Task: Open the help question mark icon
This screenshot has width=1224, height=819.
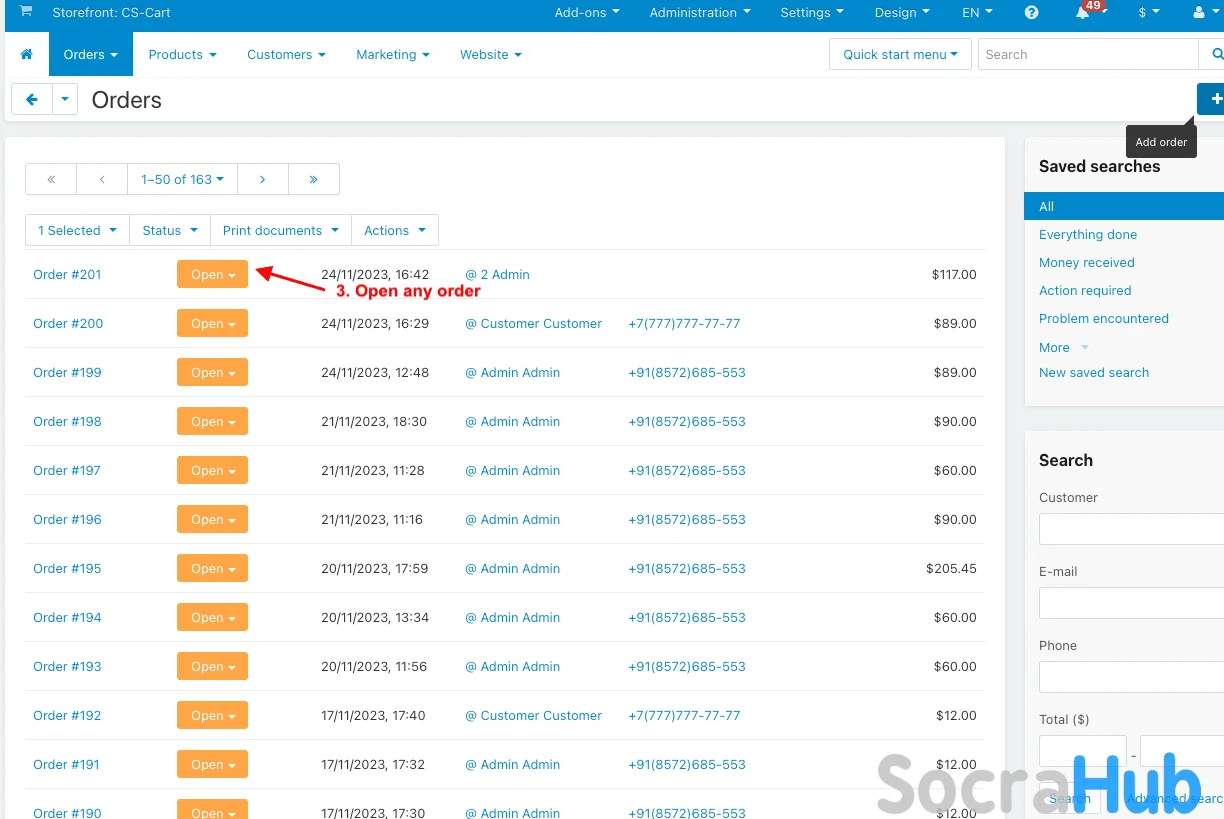Action: coord(1031,13)
